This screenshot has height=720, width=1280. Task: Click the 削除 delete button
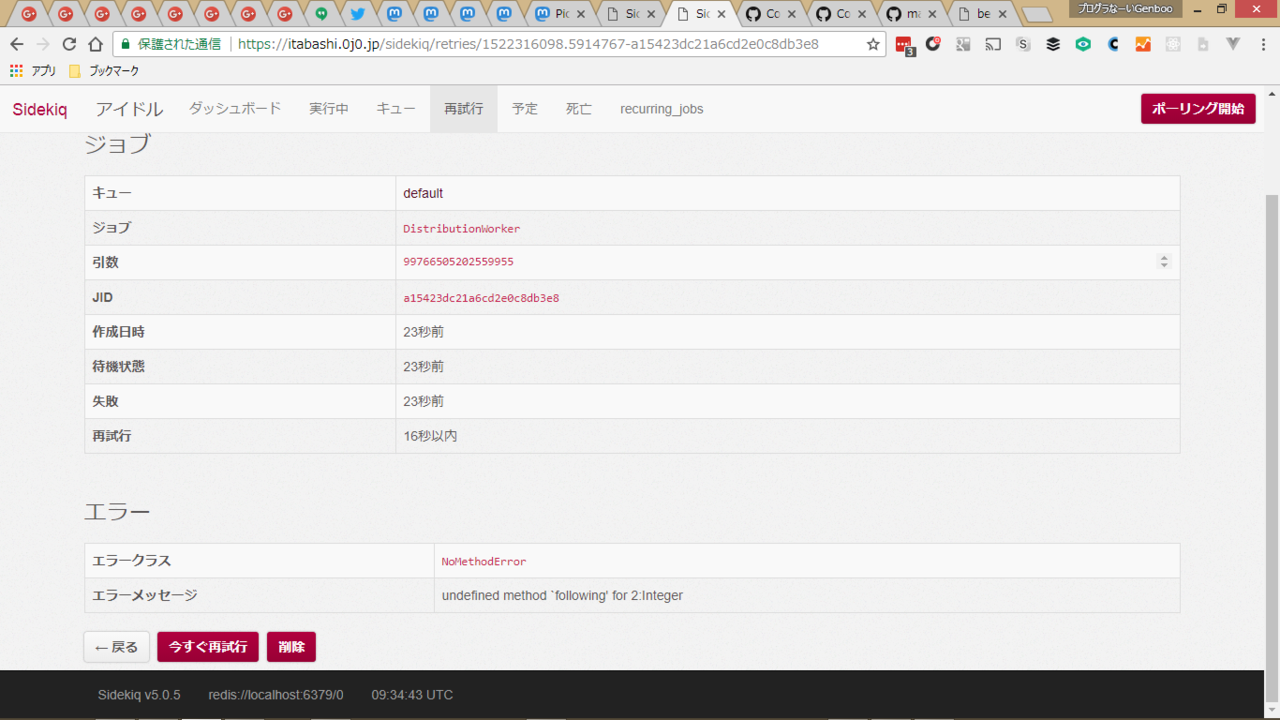291,647
